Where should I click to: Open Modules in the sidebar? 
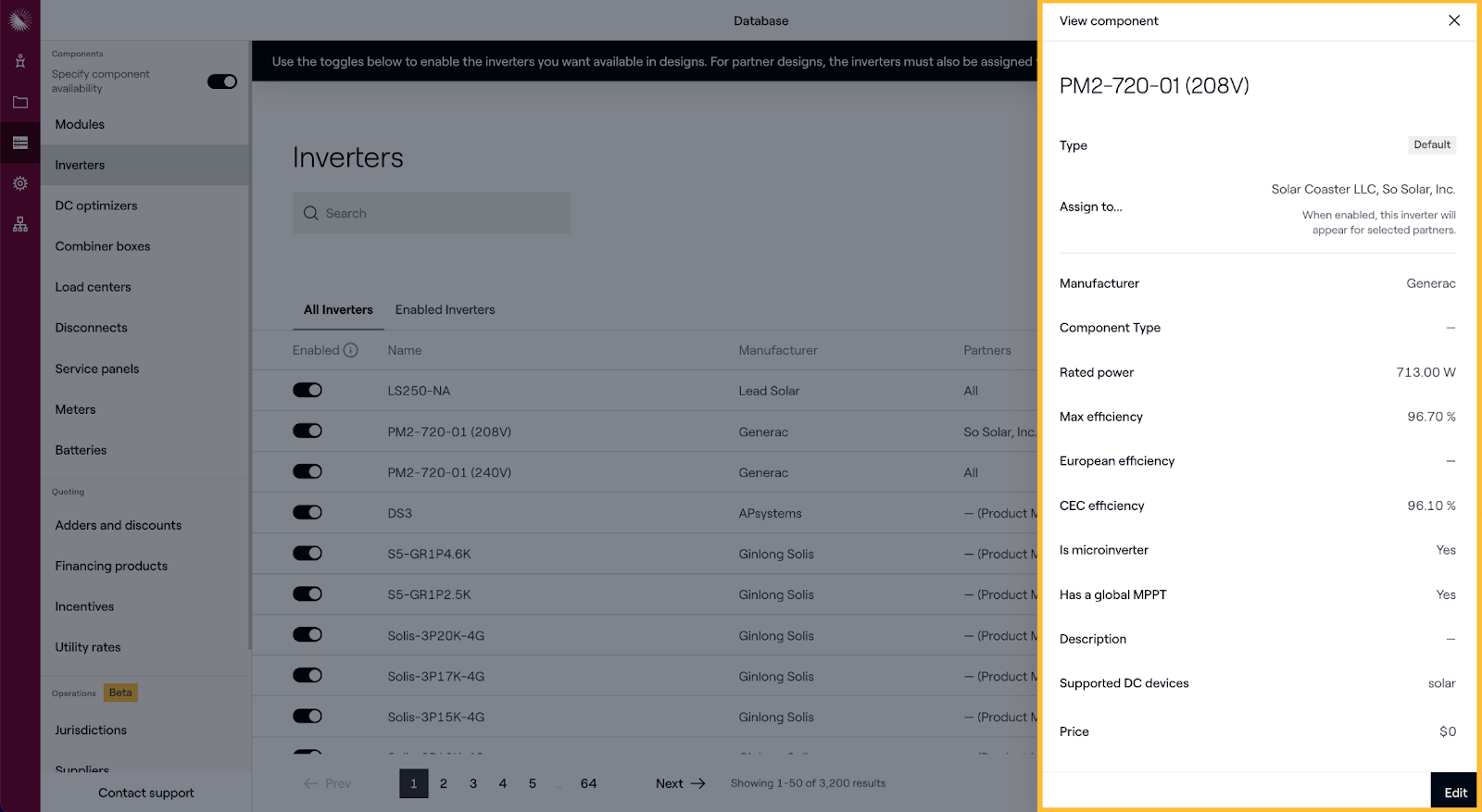click(x=145, y=124)
